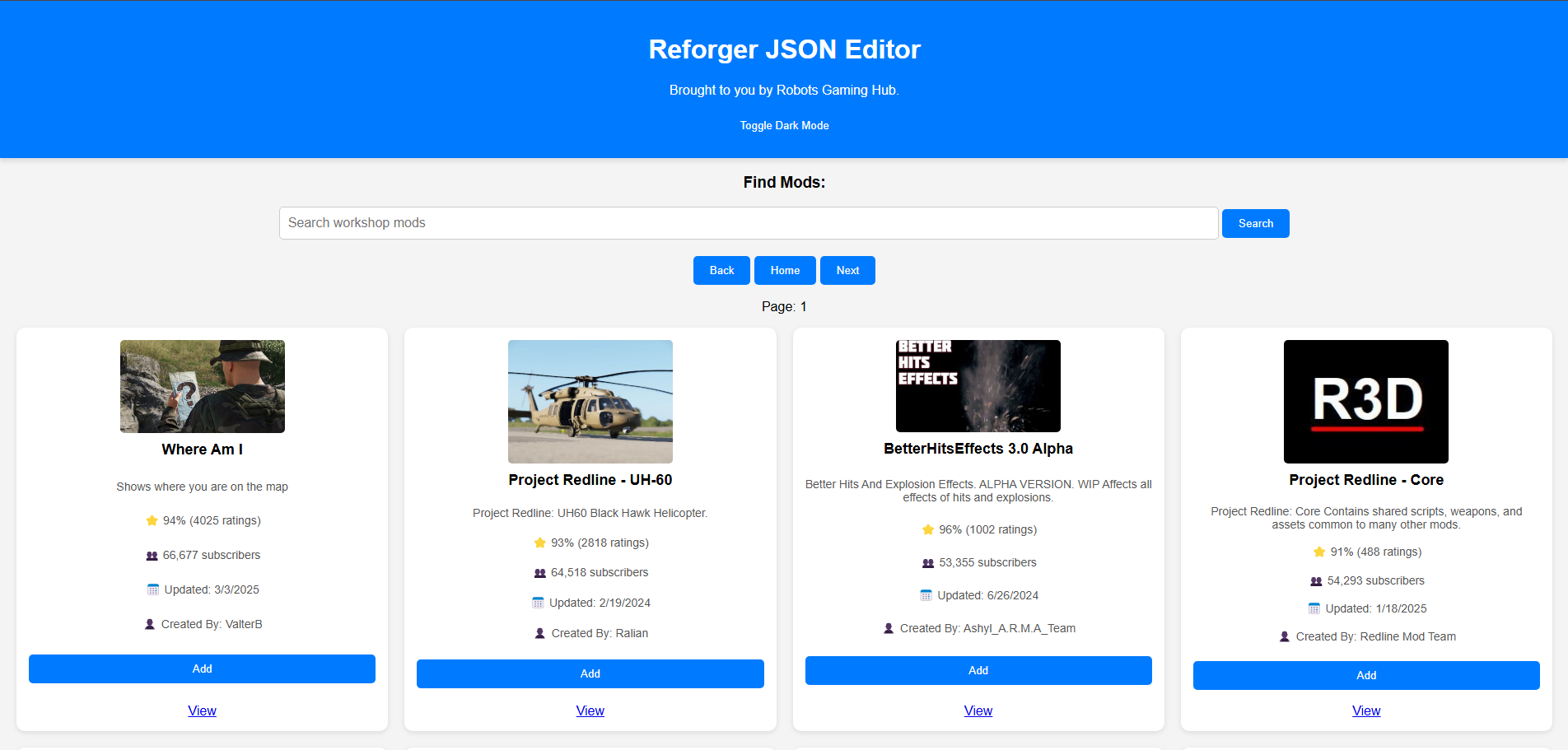Click 'Brought to you by Robots Gaming Hub.'
1568x750 pixels.
pos(784,90)
